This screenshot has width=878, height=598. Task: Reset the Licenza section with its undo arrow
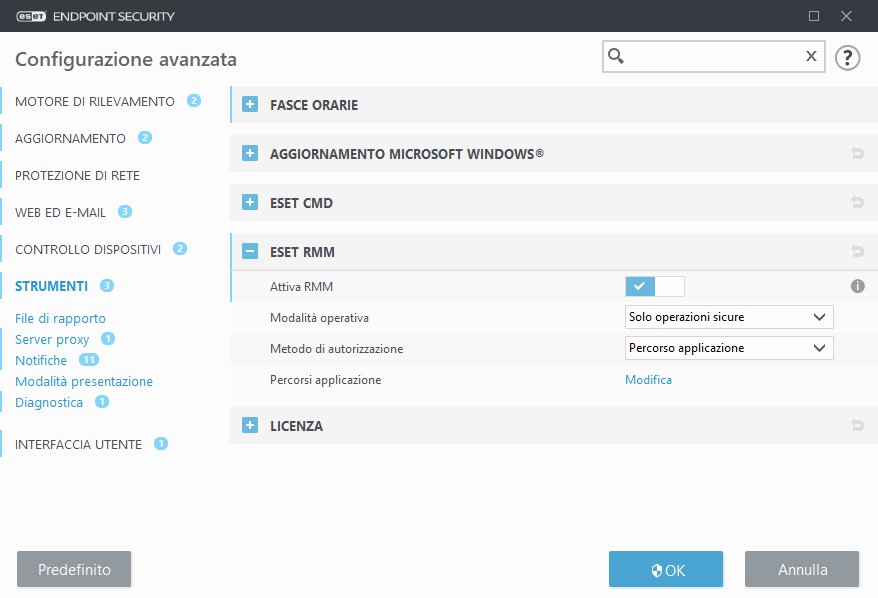pyautogui.click(x=857, y=425)
